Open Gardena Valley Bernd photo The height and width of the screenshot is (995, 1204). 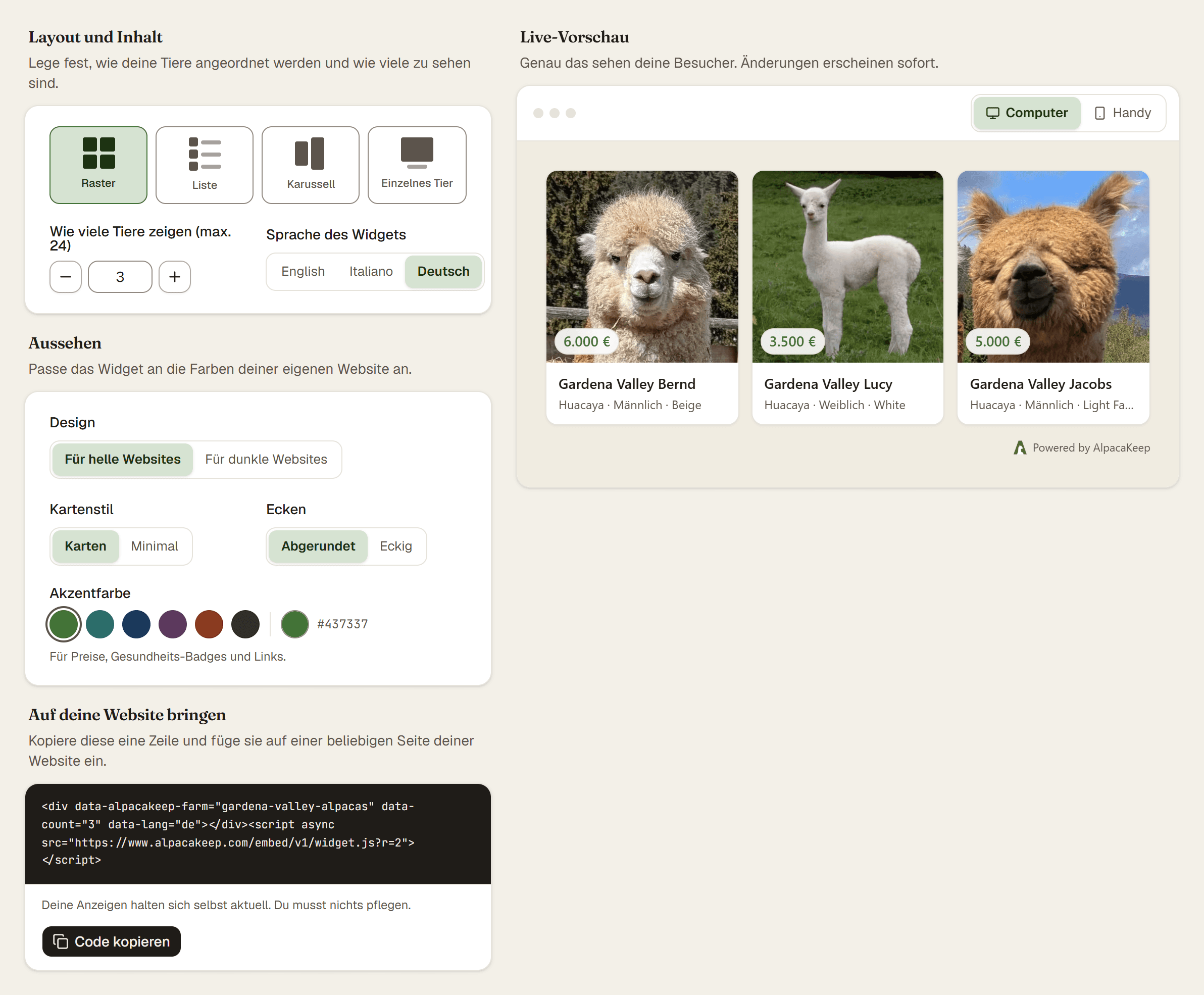pyautogui.click(x=642, y=267)
